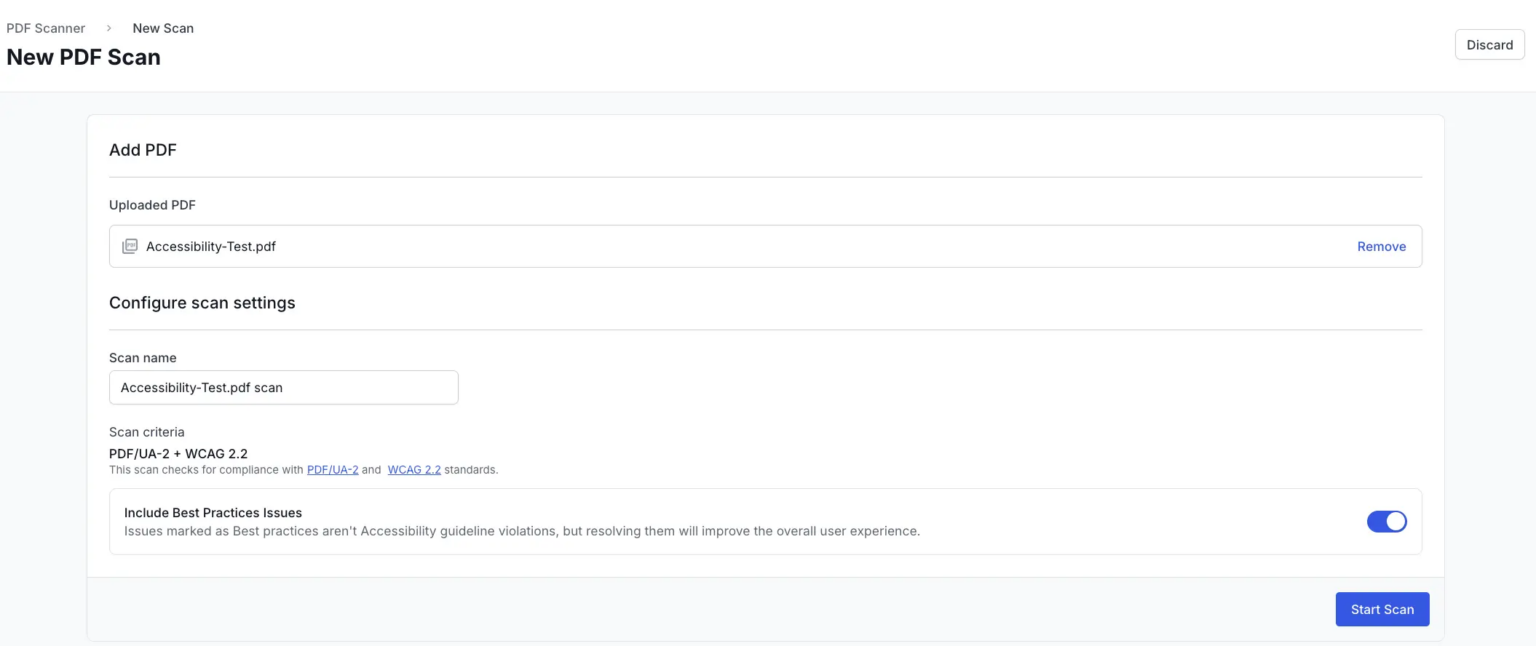
Task: Click the breadcrumb chevron separator
Action: (x=109, y=28)
